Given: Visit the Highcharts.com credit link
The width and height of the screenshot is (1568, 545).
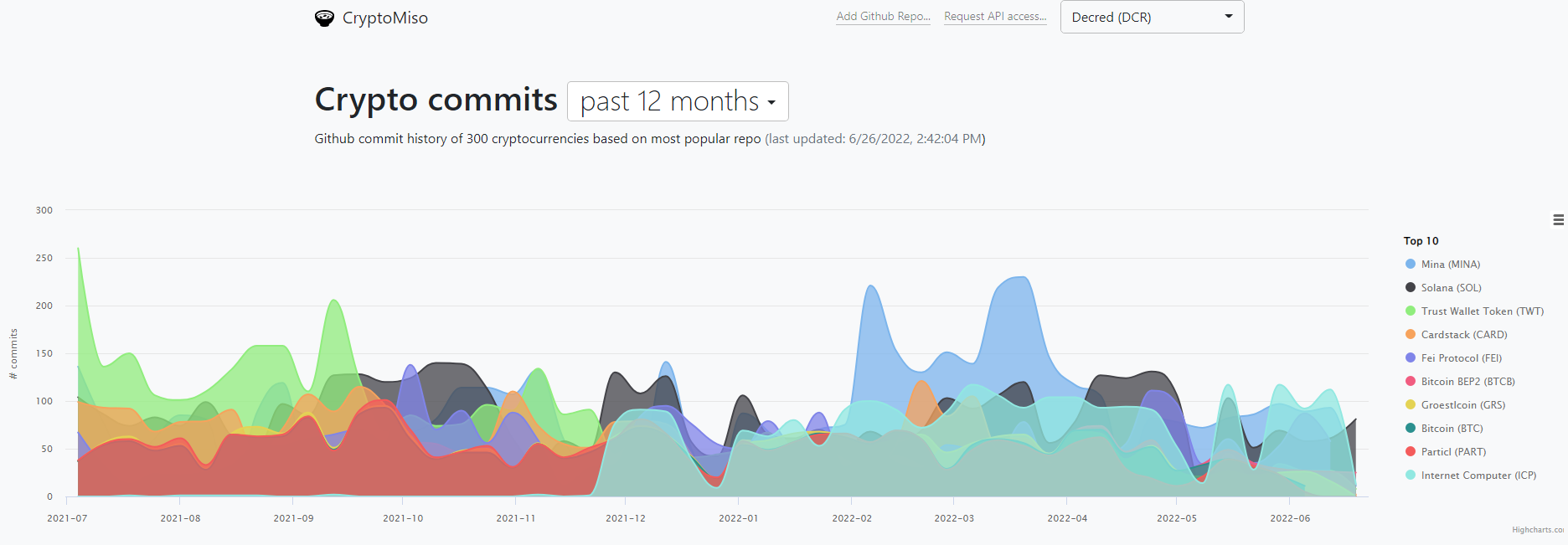Looking at the screenshot, I should 1540,530.
